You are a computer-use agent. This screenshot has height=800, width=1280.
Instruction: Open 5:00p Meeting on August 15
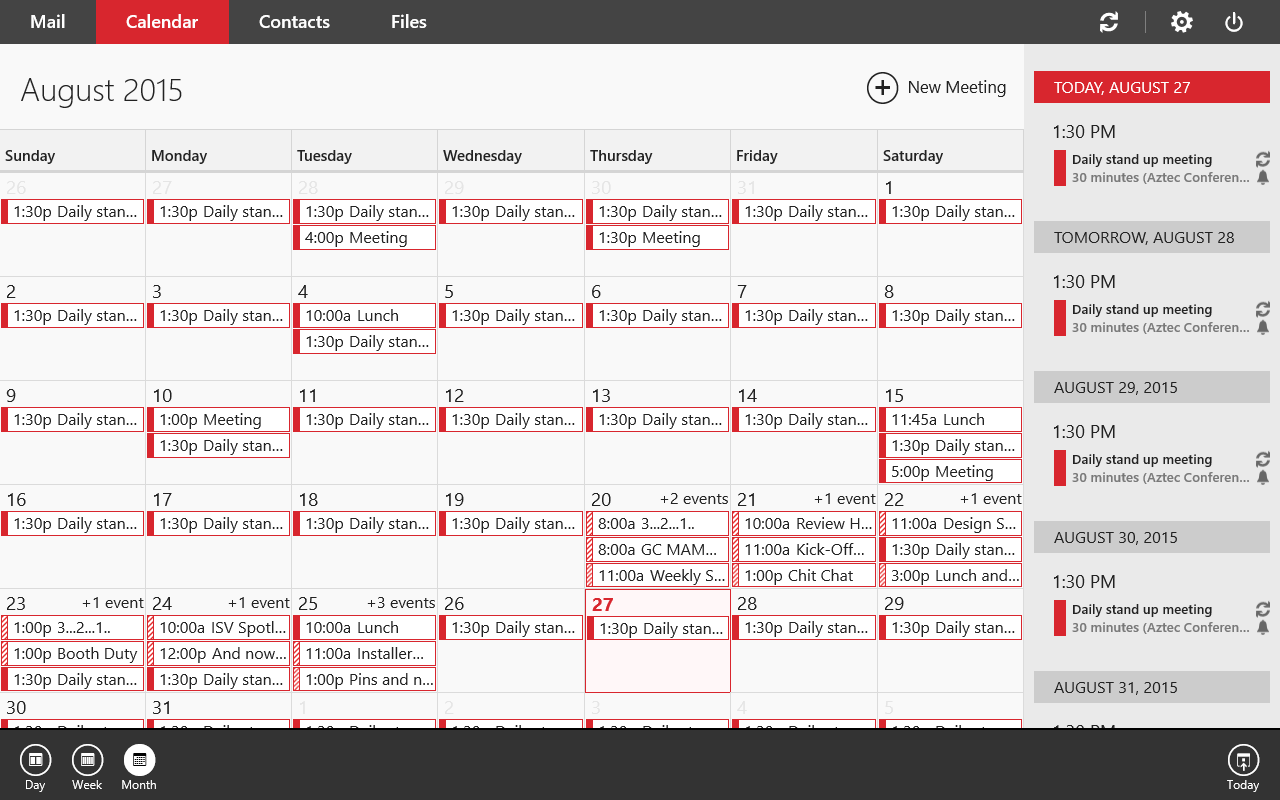[951, 472]
